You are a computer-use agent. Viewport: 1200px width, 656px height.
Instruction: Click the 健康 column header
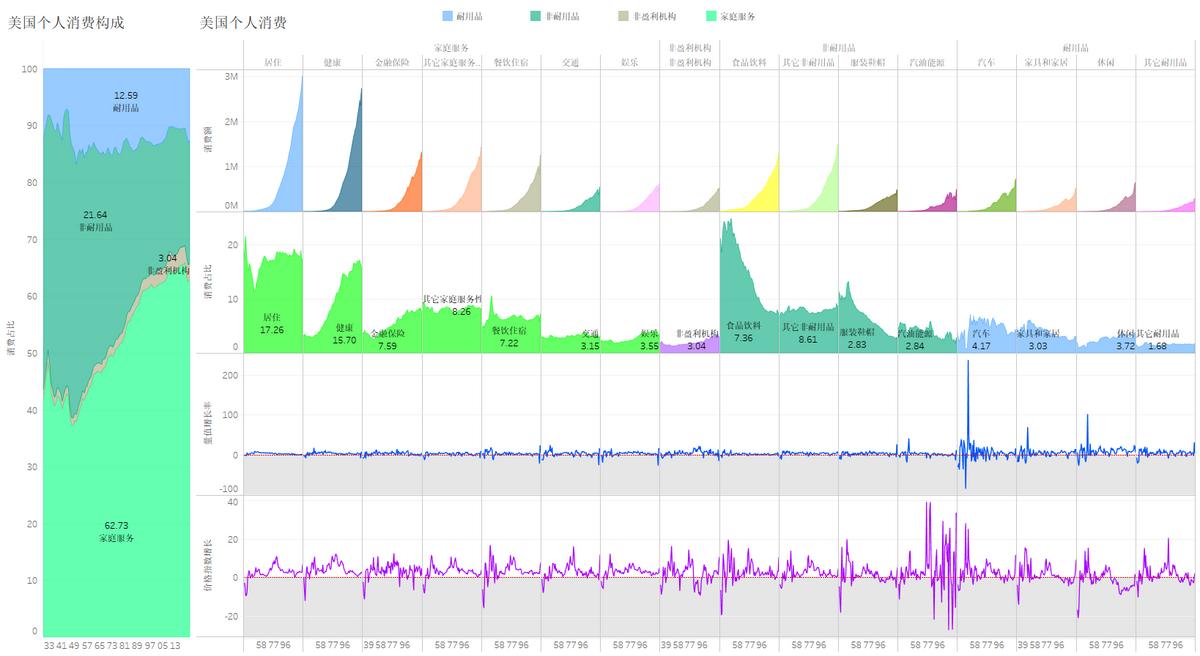tap(333, 62)
